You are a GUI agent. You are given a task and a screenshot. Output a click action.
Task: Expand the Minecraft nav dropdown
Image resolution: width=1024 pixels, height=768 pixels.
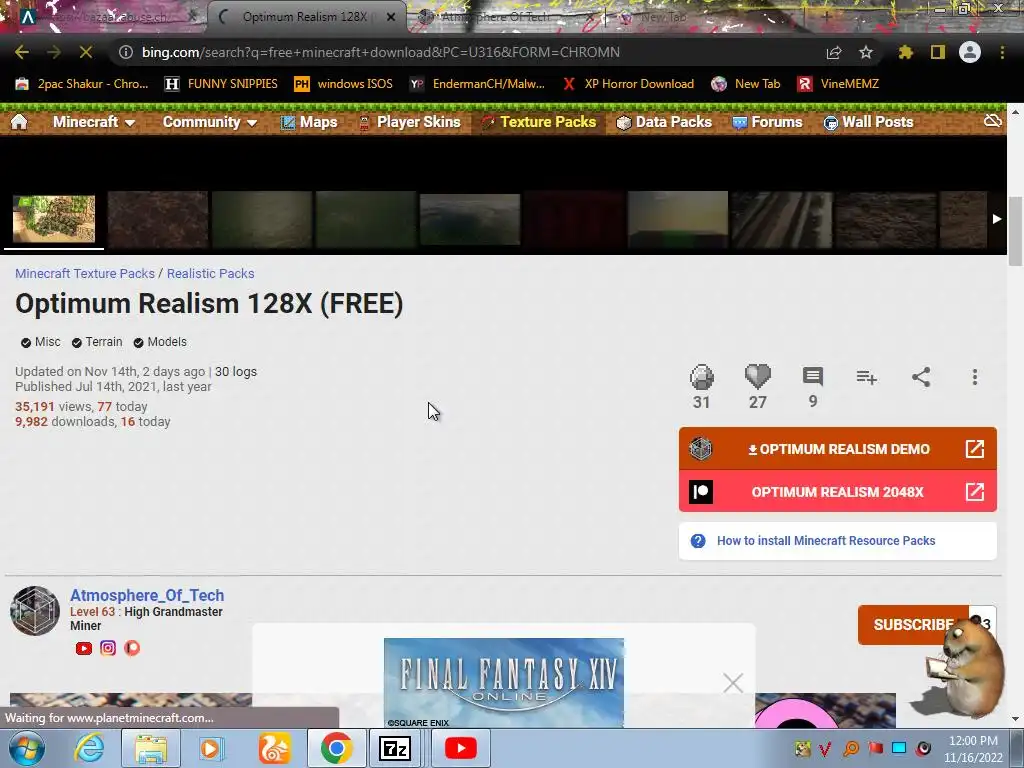pos(94,121)
